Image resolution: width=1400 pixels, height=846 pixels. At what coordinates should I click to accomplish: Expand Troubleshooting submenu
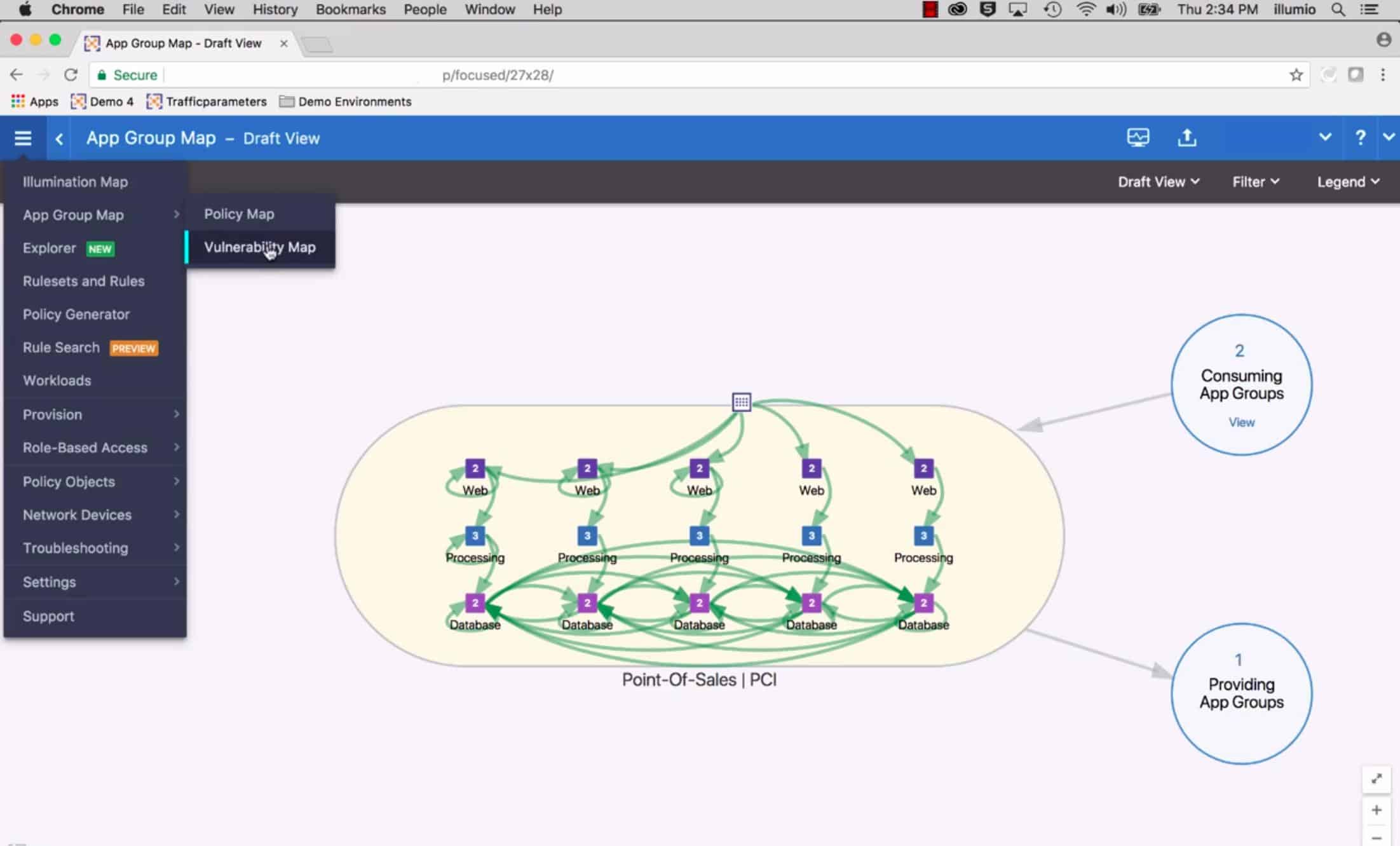[x=95, y=548]
